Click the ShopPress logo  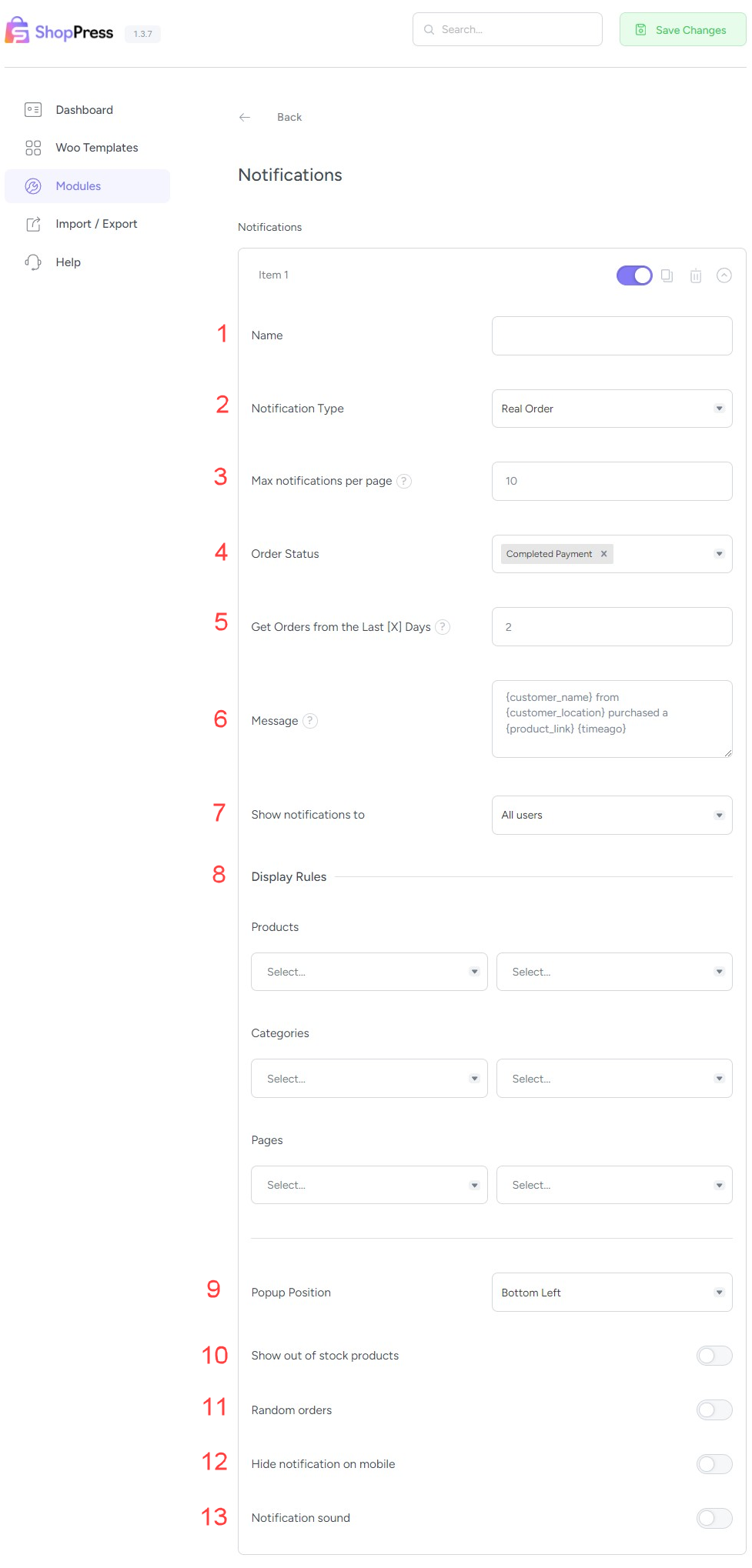tap(60, 32)
